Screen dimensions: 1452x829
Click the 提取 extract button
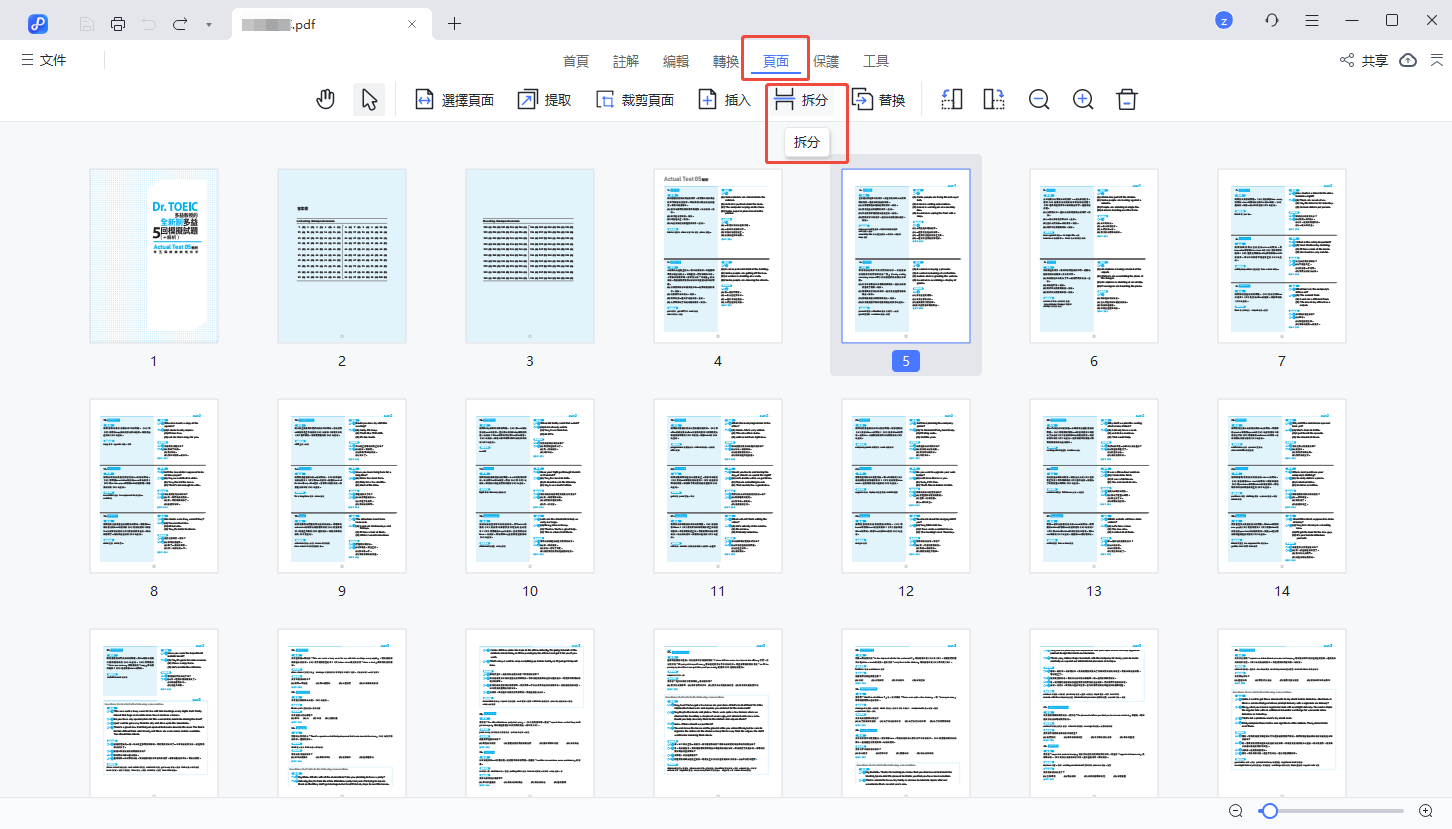[545, 100]
